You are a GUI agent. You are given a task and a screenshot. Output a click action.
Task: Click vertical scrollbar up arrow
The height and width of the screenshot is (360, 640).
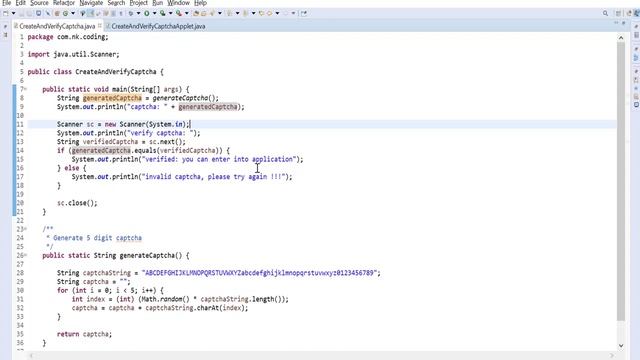click(621, 38)
